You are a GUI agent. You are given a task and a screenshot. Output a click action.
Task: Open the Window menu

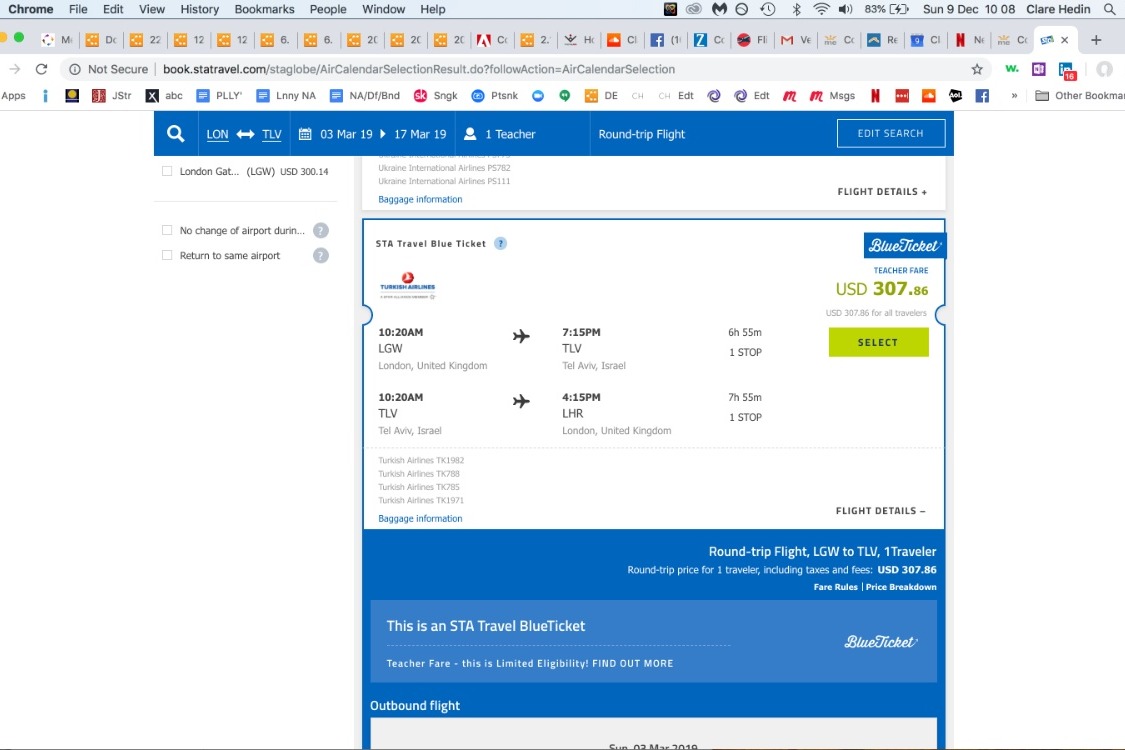tap(383, 9)
